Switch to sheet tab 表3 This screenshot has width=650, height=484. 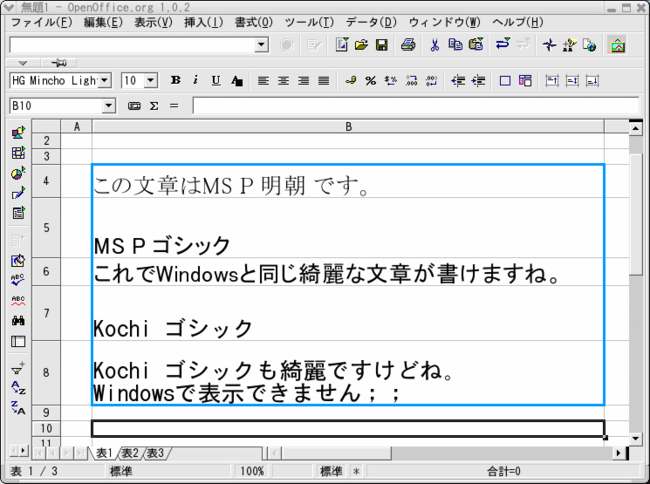click(x=155, y=453)
